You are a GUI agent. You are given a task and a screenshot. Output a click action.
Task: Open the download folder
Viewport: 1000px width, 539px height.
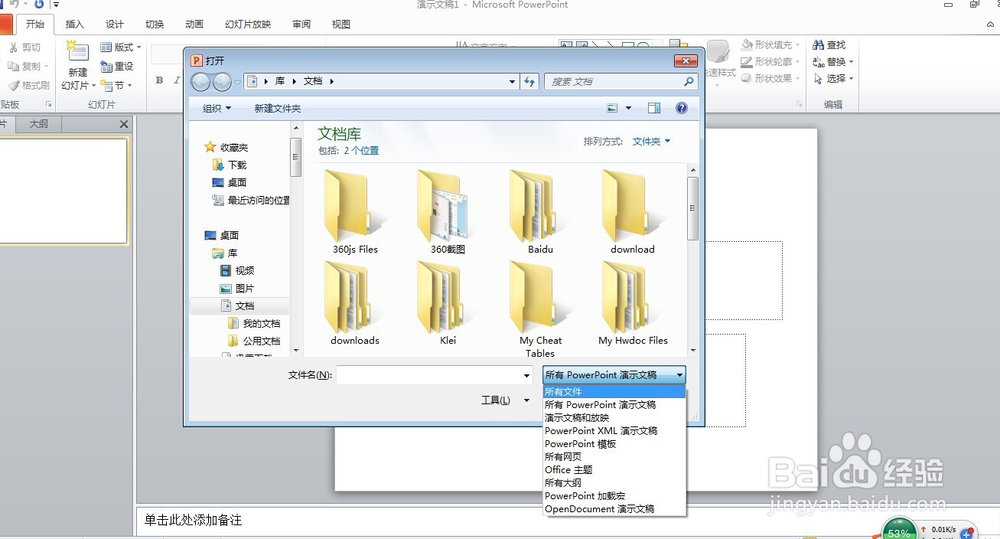coord(632,212)
